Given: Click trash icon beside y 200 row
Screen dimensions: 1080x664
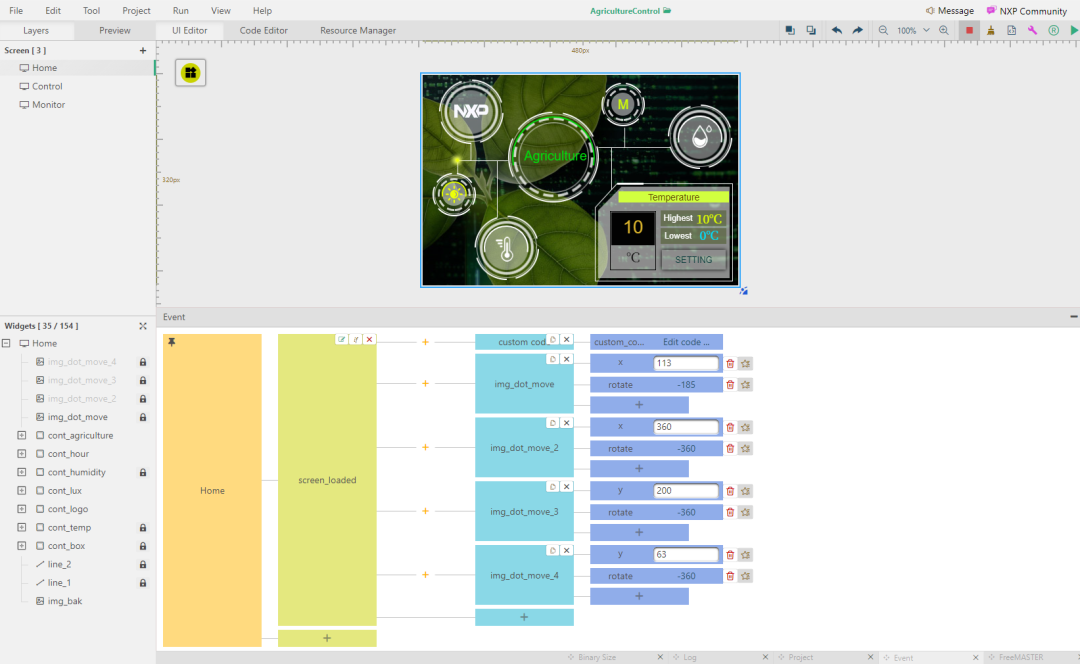Looking at the screenshot, I should click(x=730, y=490).
